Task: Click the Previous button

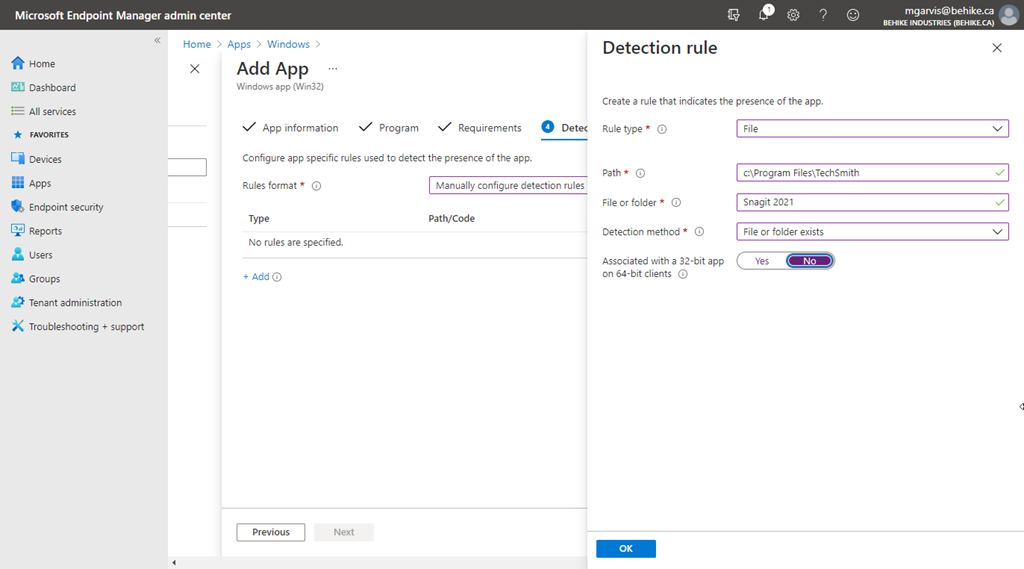Action: [271, 532]
